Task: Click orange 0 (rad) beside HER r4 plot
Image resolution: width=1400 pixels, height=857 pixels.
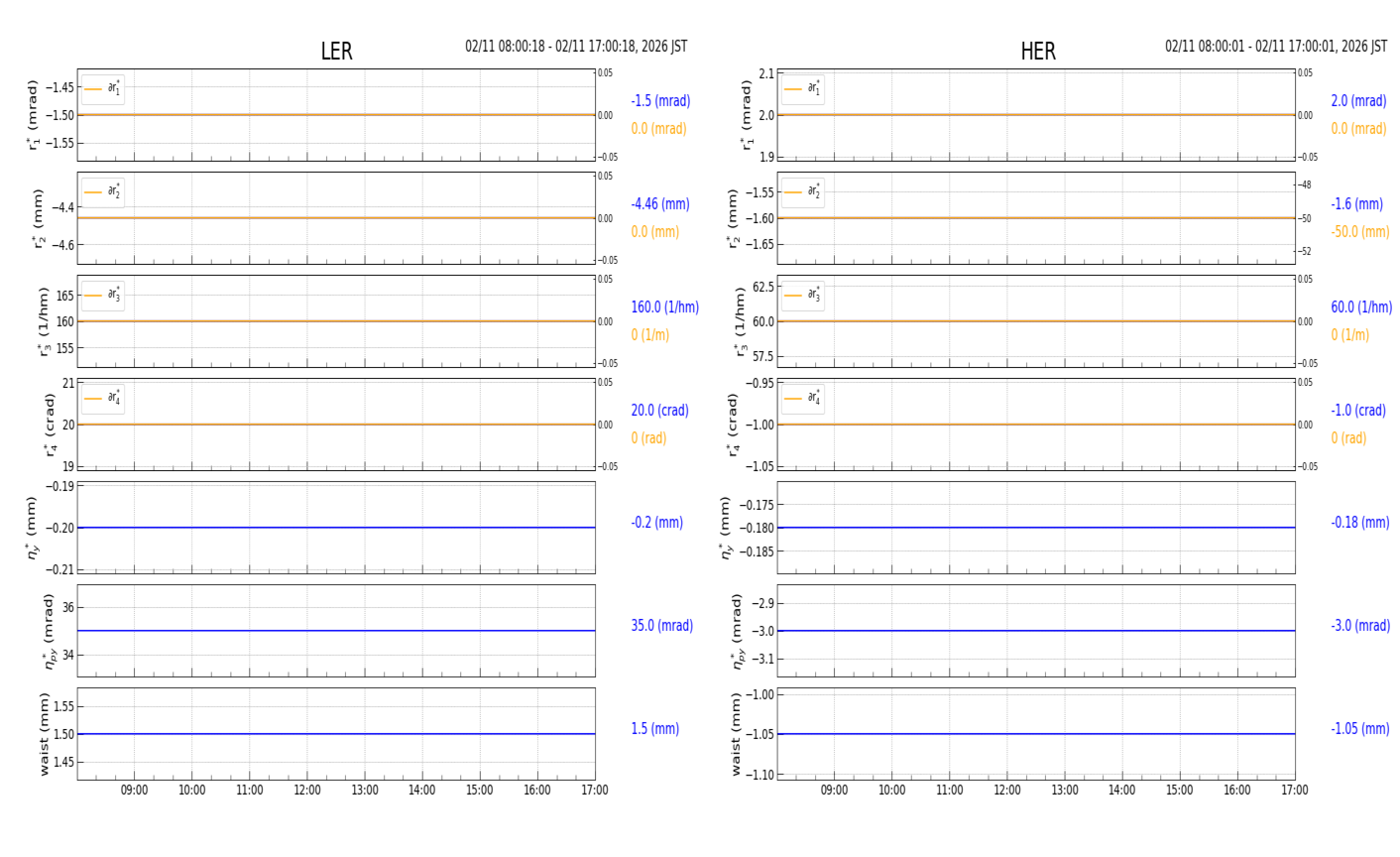Action: (x=1348, y=438)
